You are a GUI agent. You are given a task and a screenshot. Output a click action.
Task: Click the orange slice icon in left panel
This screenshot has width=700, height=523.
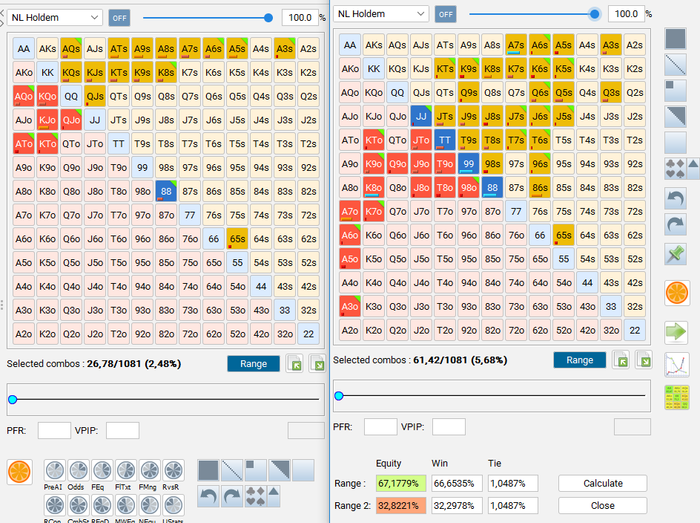(20, 472)
